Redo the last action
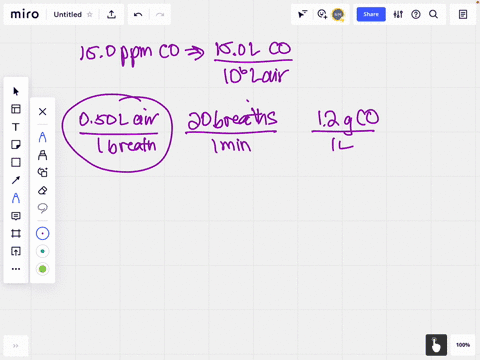The height and width of the screenshot is (360, 480). (x=160, y=14)
